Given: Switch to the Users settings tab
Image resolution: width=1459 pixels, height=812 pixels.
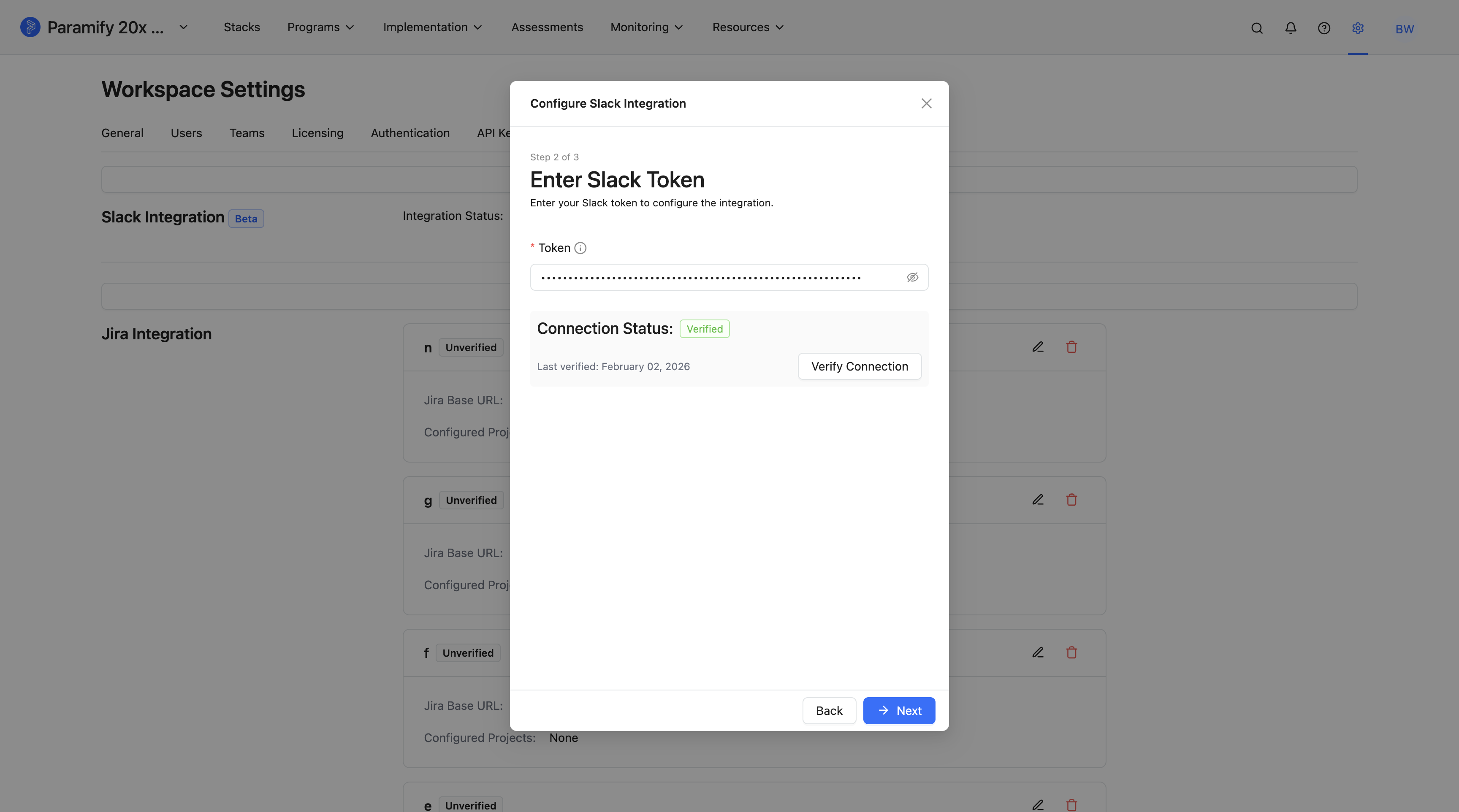Looking at the screenshot, I should click(186, 133).
